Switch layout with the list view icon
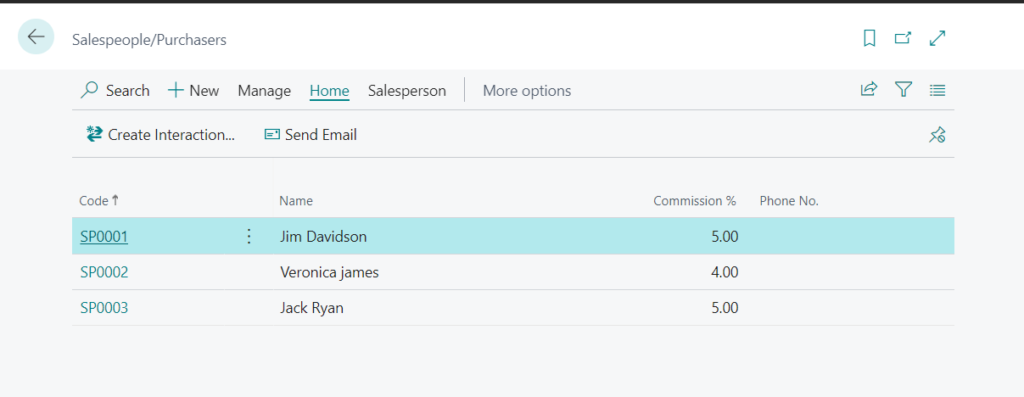1024x397 pixels. click(937, 91)
